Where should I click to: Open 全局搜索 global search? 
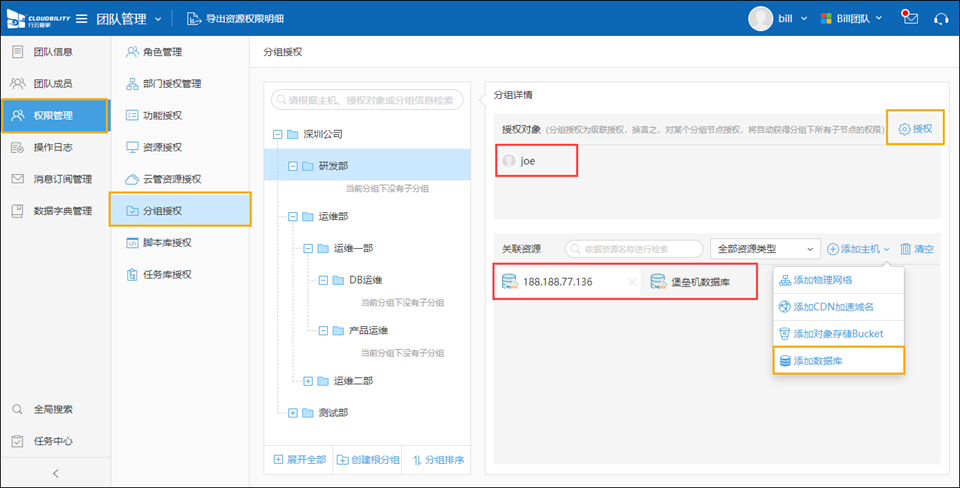52,409
